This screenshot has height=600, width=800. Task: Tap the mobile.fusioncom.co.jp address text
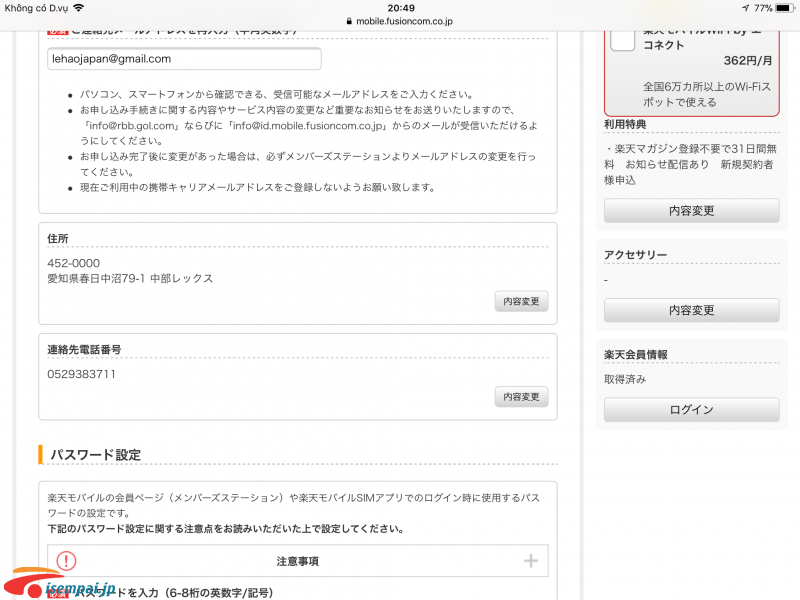click(x=404, y=21)
